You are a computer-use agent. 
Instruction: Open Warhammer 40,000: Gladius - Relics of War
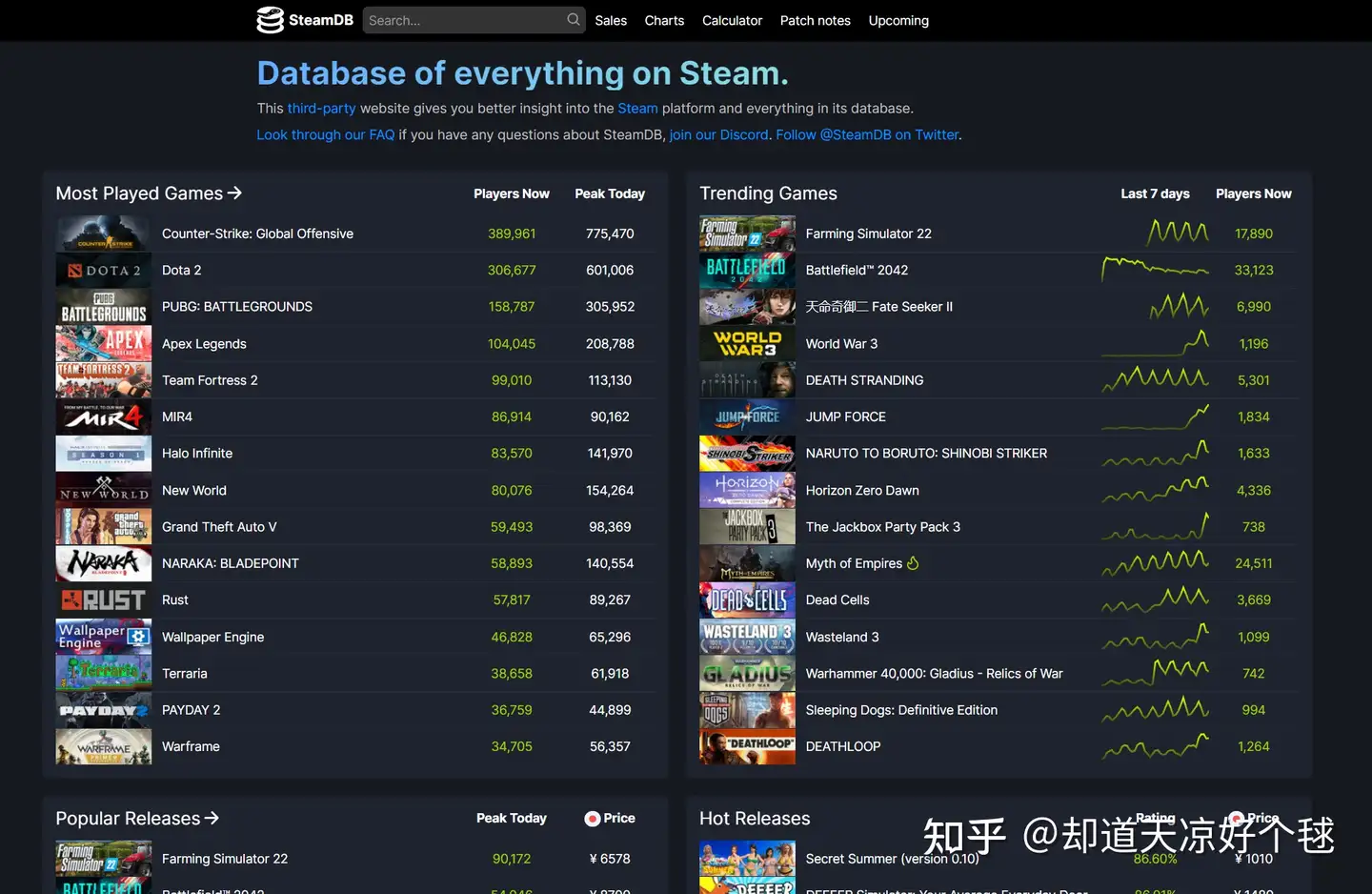point(934,674)
